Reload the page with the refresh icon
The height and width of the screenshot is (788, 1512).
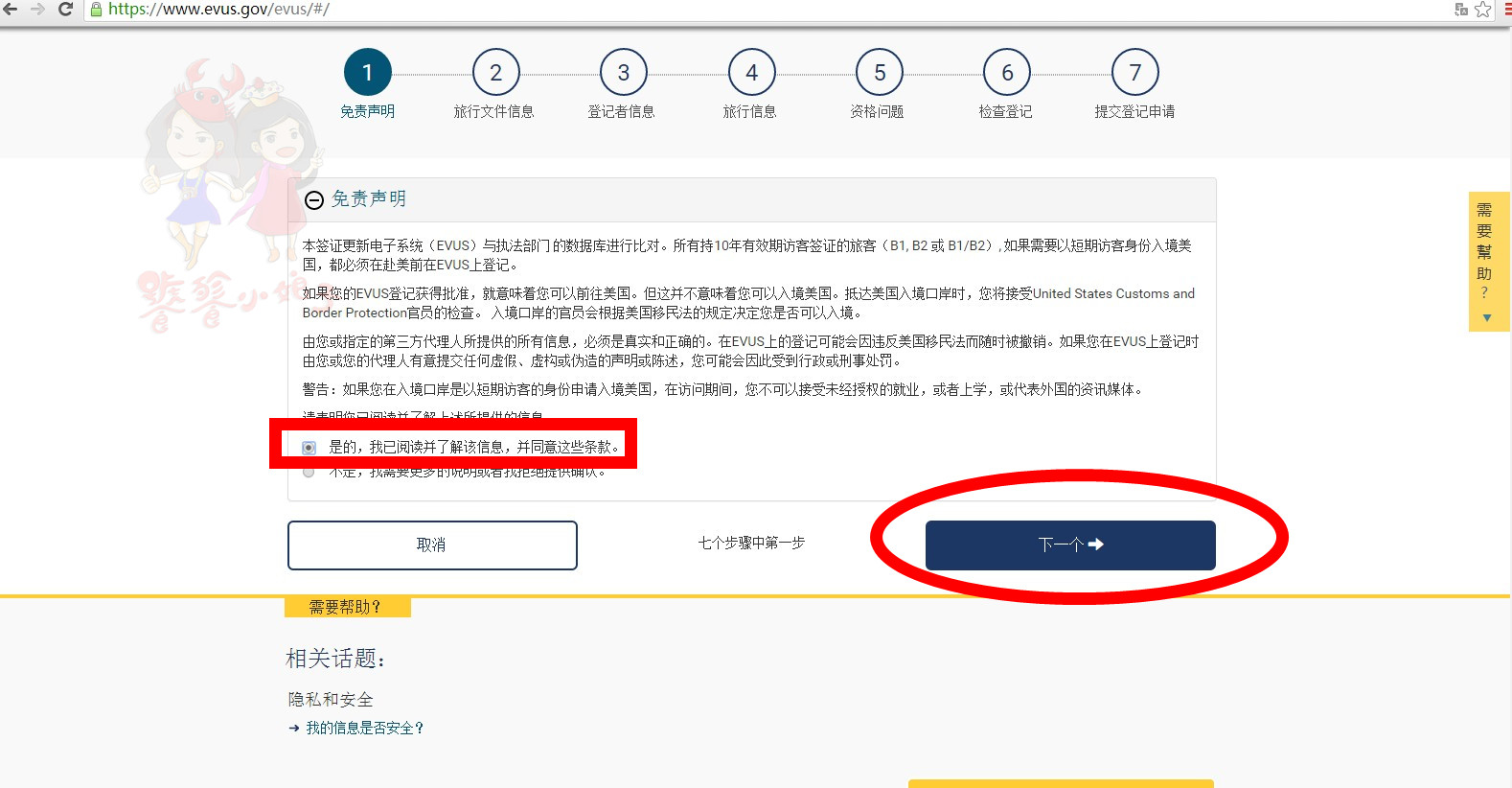point(66,9)
